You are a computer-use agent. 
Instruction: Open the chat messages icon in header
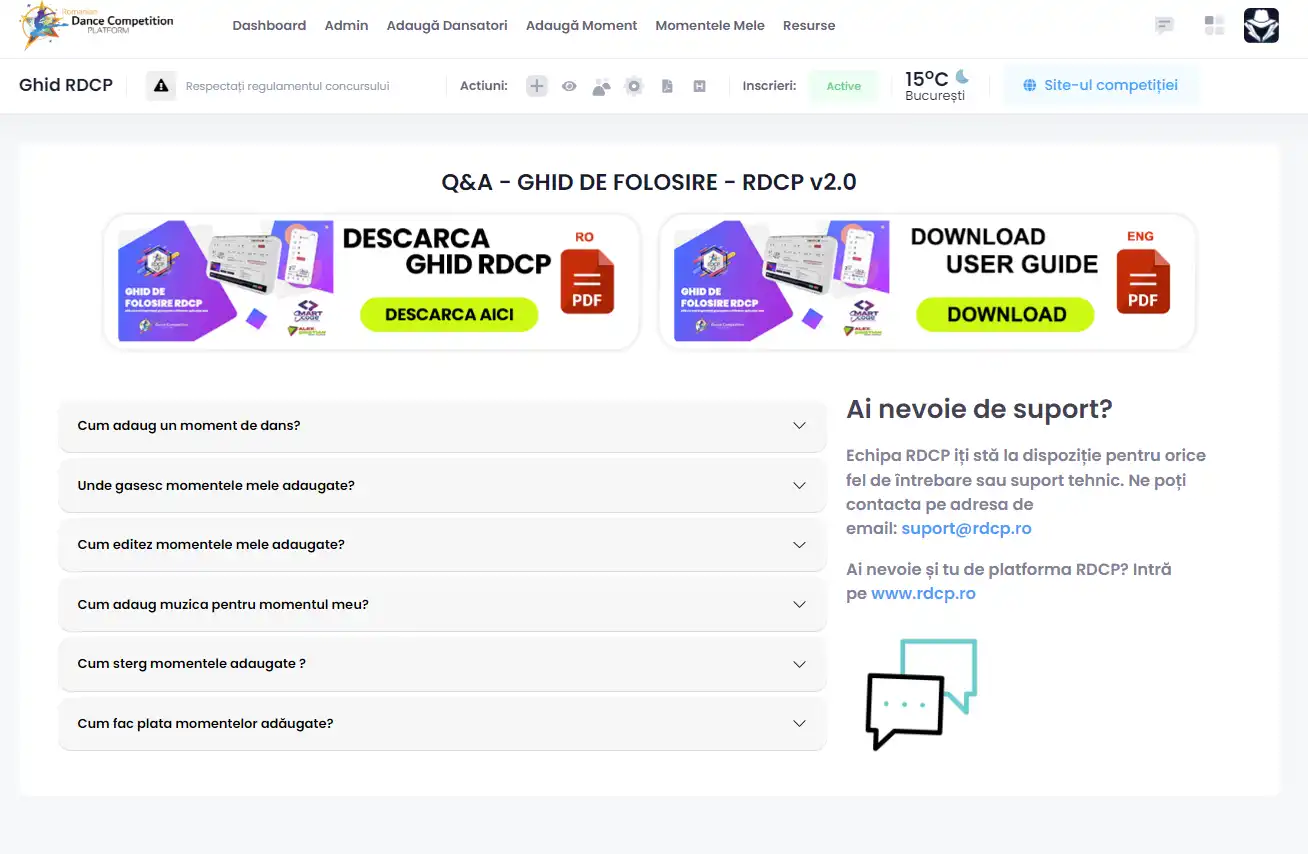[x=1164, y=25]
